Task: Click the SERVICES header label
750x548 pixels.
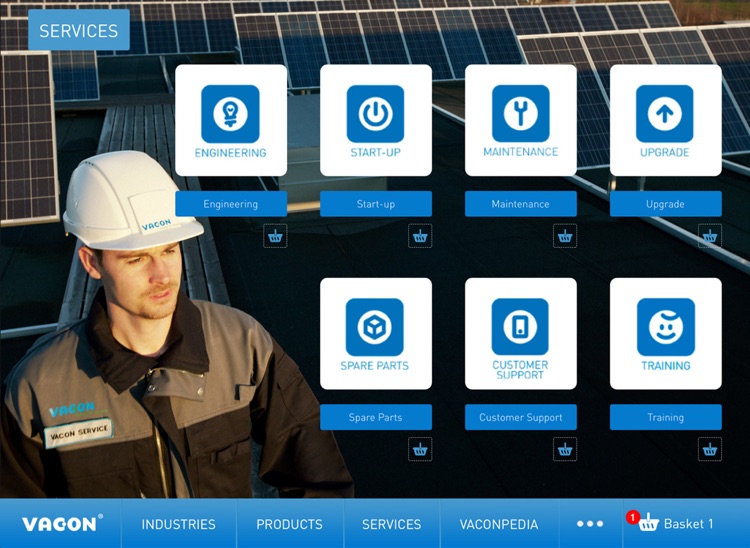Action: (x=79, y=30)
